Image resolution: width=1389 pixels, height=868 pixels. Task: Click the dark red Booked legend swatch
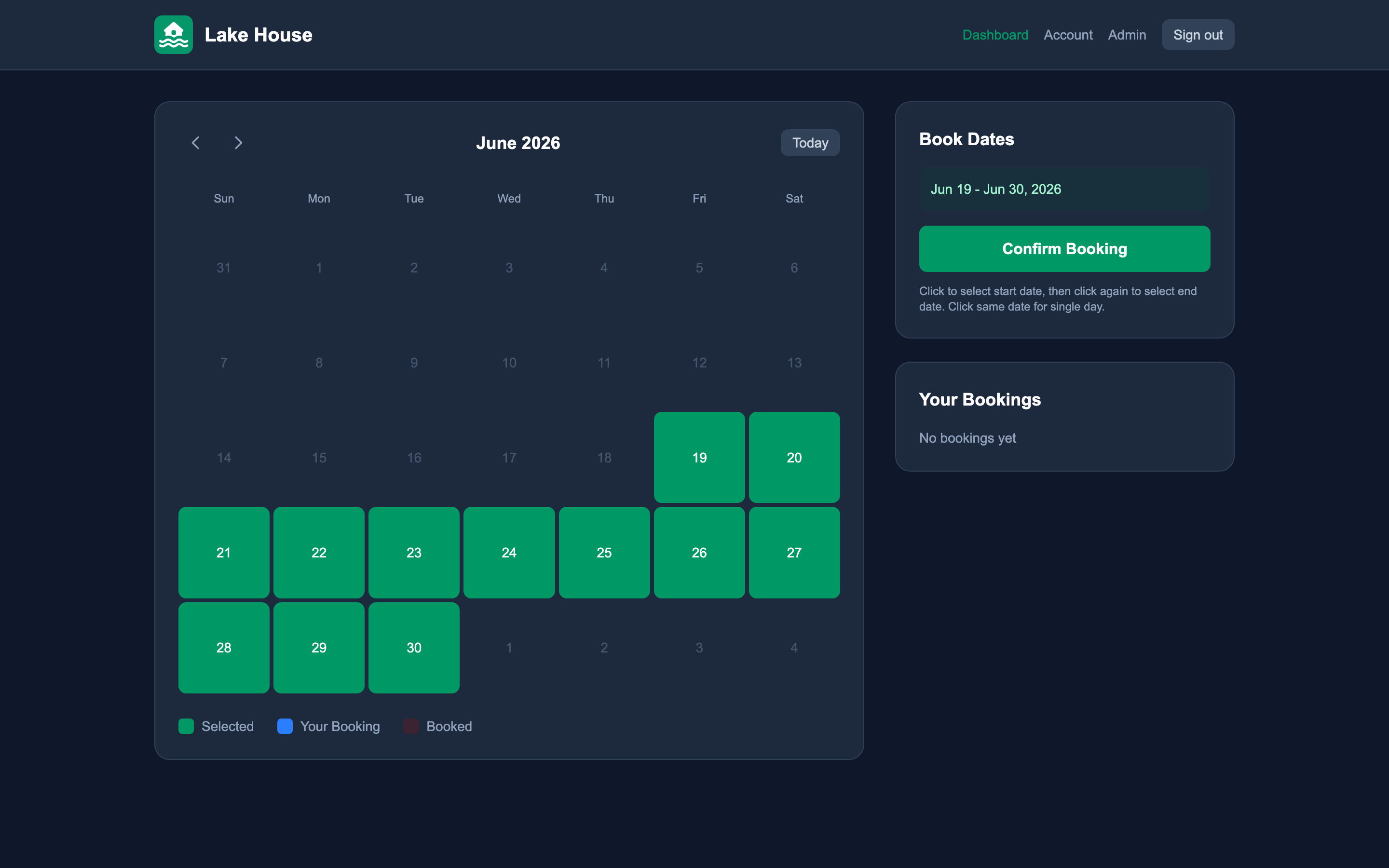[411, 726]
